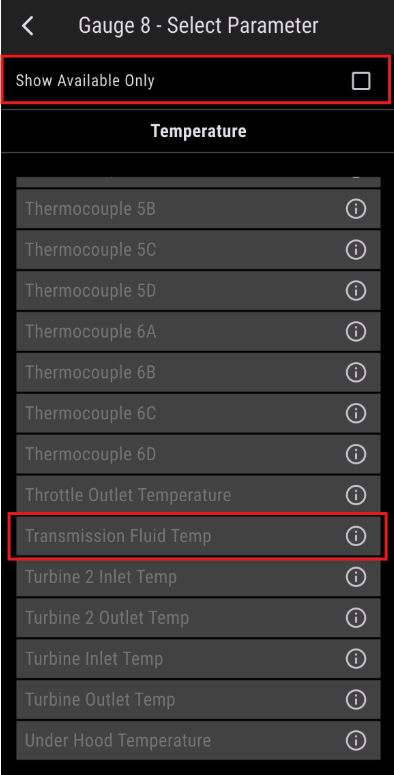Show info for Throttle Outlet Temperature

355,495
